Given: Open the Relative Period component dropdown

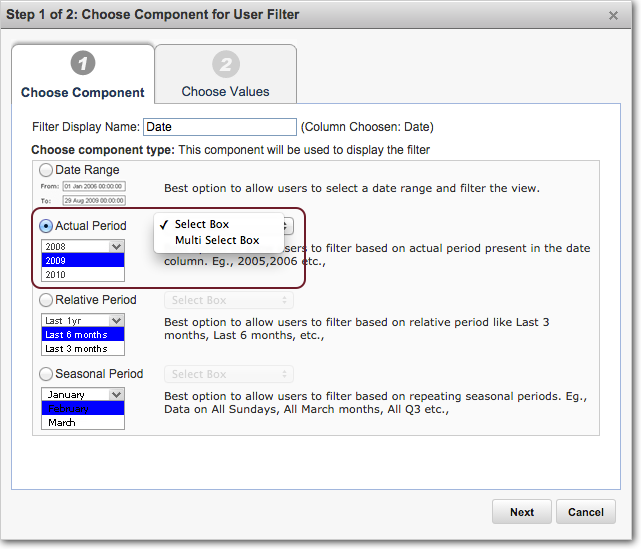Looking at the screenshot, I should (229, 300).
